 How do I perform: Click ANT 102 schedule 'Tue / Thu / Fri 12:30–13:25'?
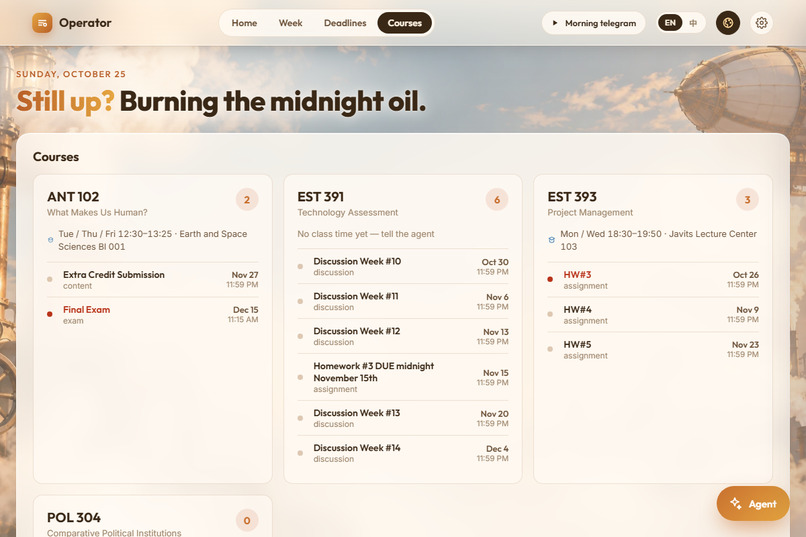click(115, 234)
